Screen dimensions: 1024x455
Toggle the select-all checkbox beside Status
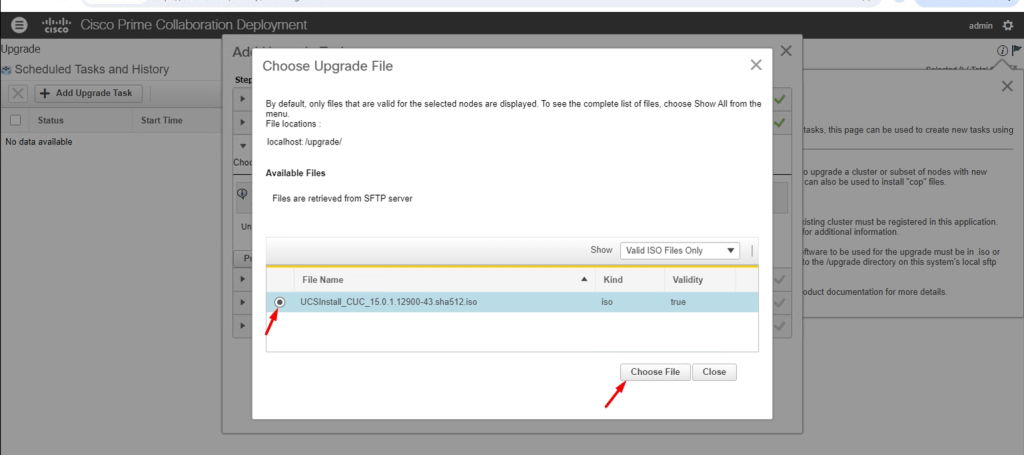click(x=15, y=120)
